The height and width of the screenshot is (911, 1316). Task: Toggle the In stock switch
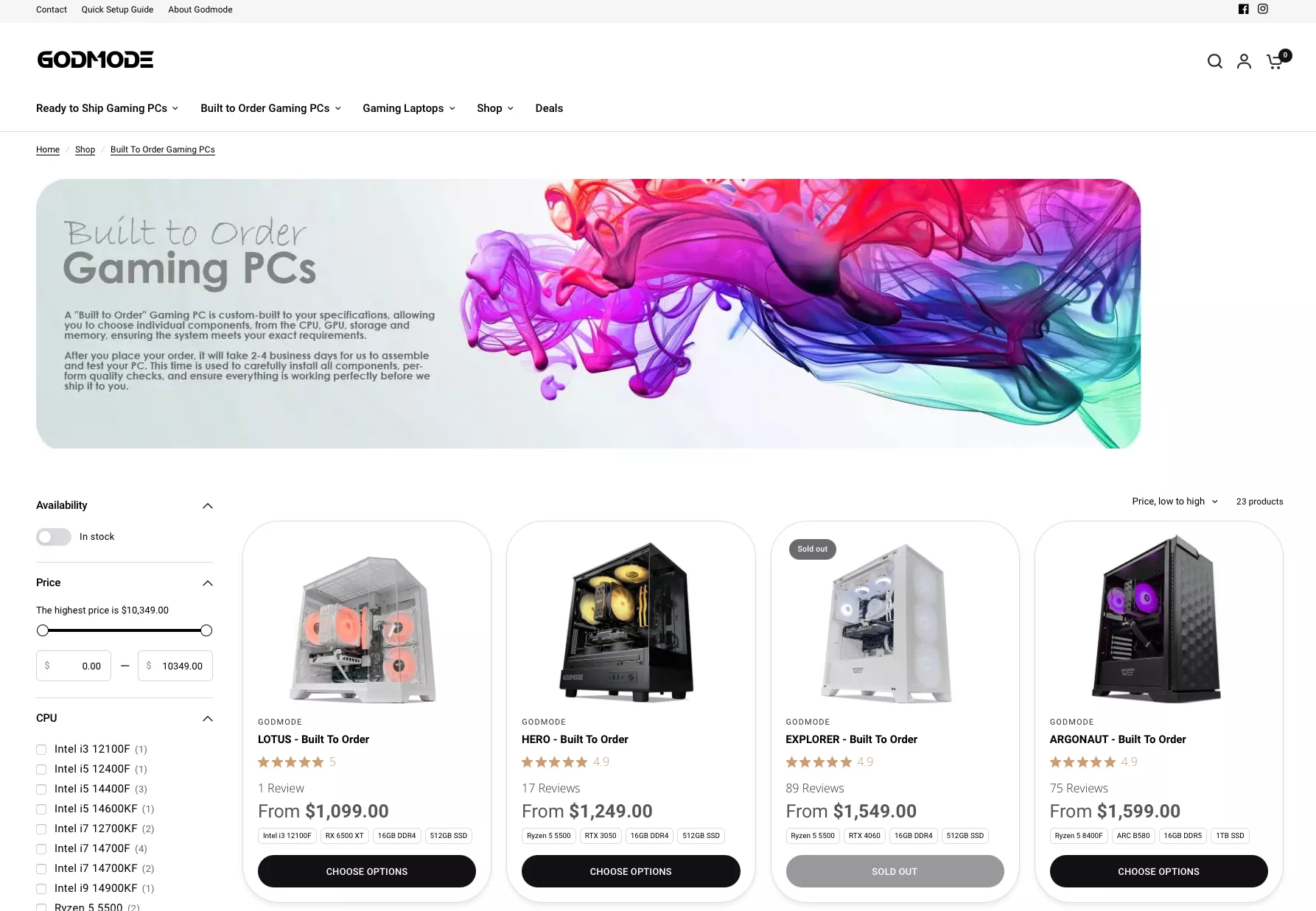click(x=54, y=537)
